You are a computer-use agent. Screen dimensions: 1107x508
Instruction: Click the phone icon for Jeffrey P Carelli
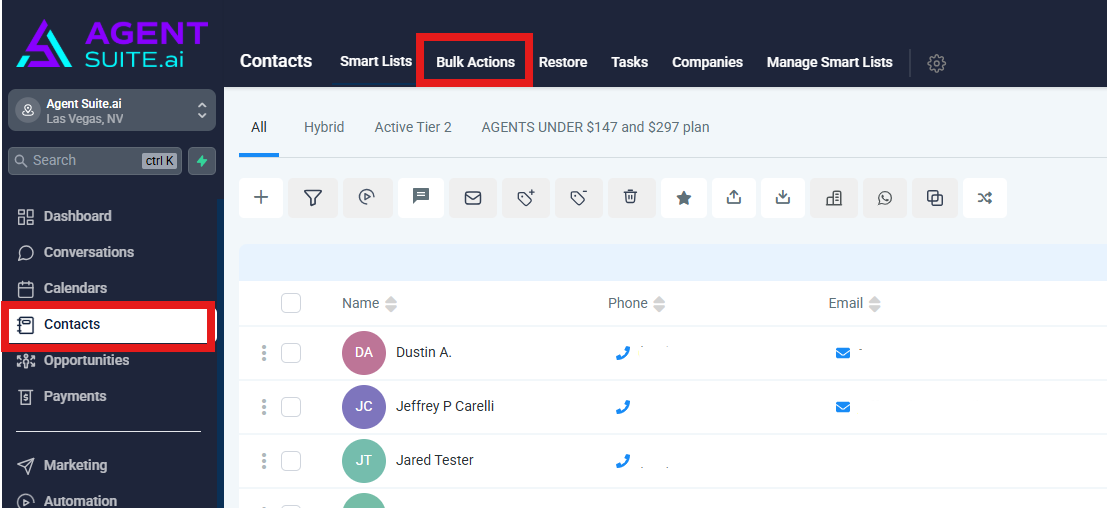[623, 407]
